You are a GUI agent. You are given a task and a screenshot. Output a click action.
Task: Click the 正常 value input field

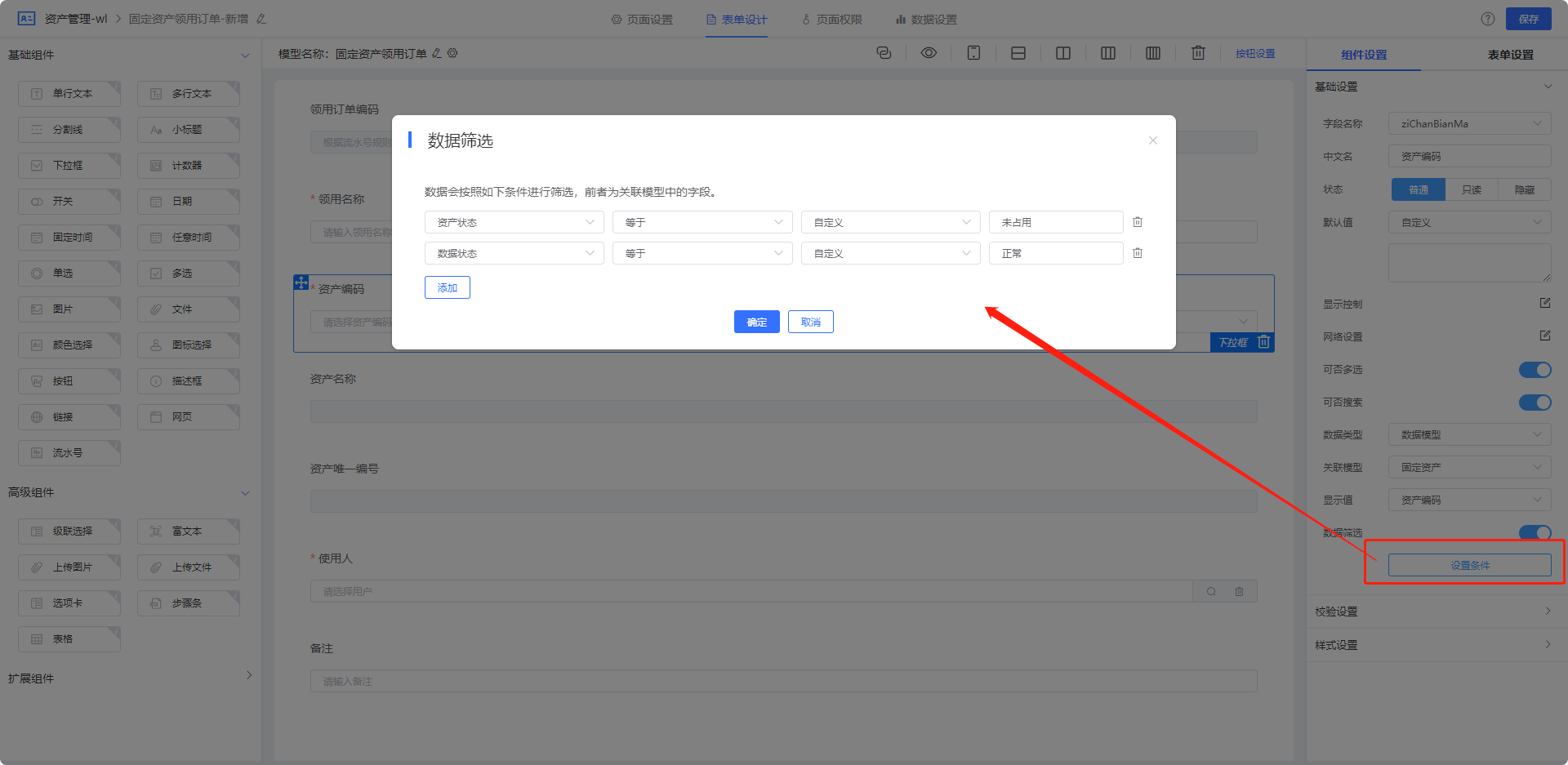click(1056, 253)
